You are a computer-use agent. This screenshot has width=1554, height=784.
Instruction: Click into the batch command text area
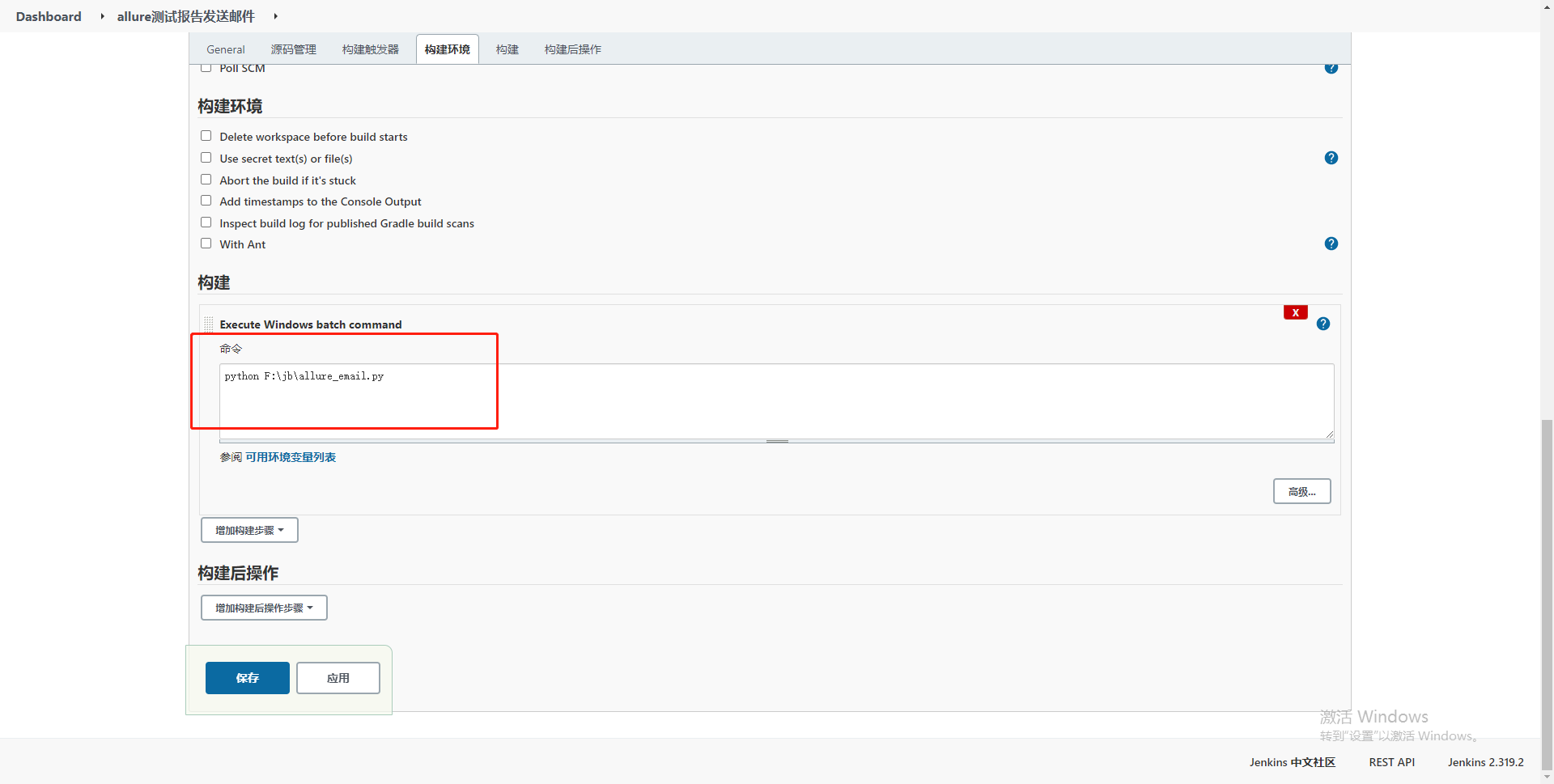pos(776,401)
